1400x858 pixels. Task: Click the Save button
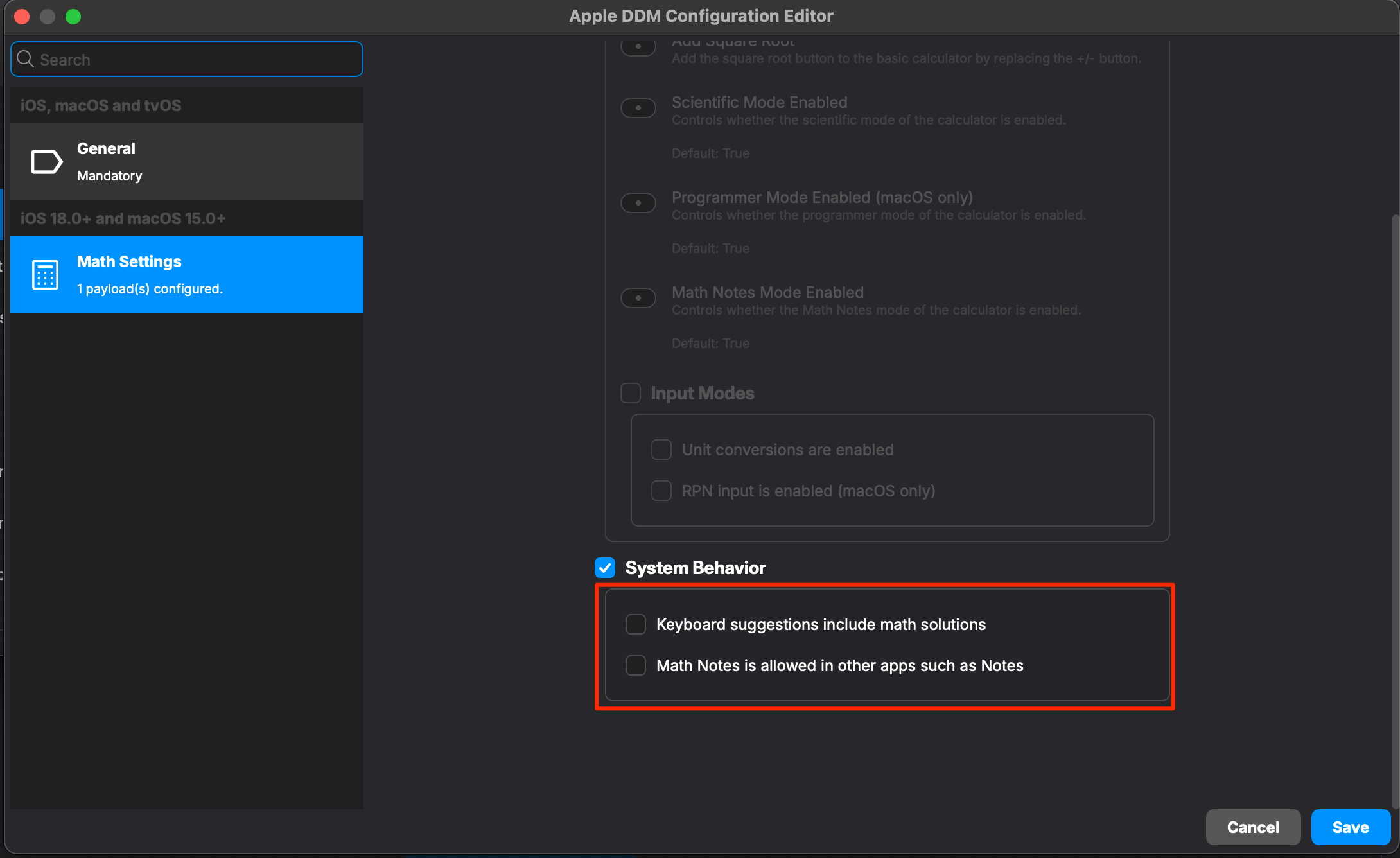pyautogui.click(x=1351, y=827)
